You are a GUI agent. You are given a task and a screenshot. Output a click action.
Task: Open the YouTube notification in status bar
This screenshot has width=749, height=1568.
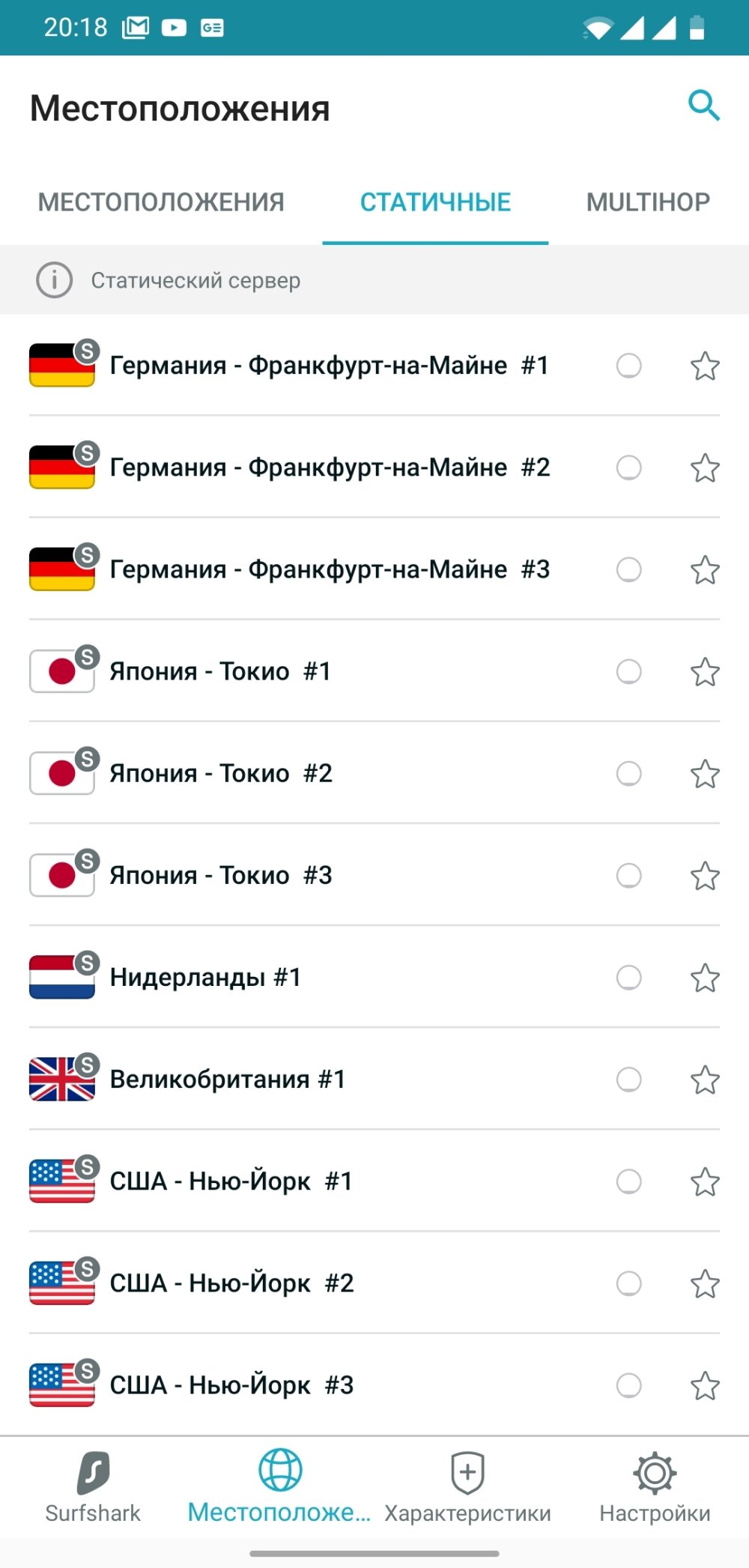[174, 28]
